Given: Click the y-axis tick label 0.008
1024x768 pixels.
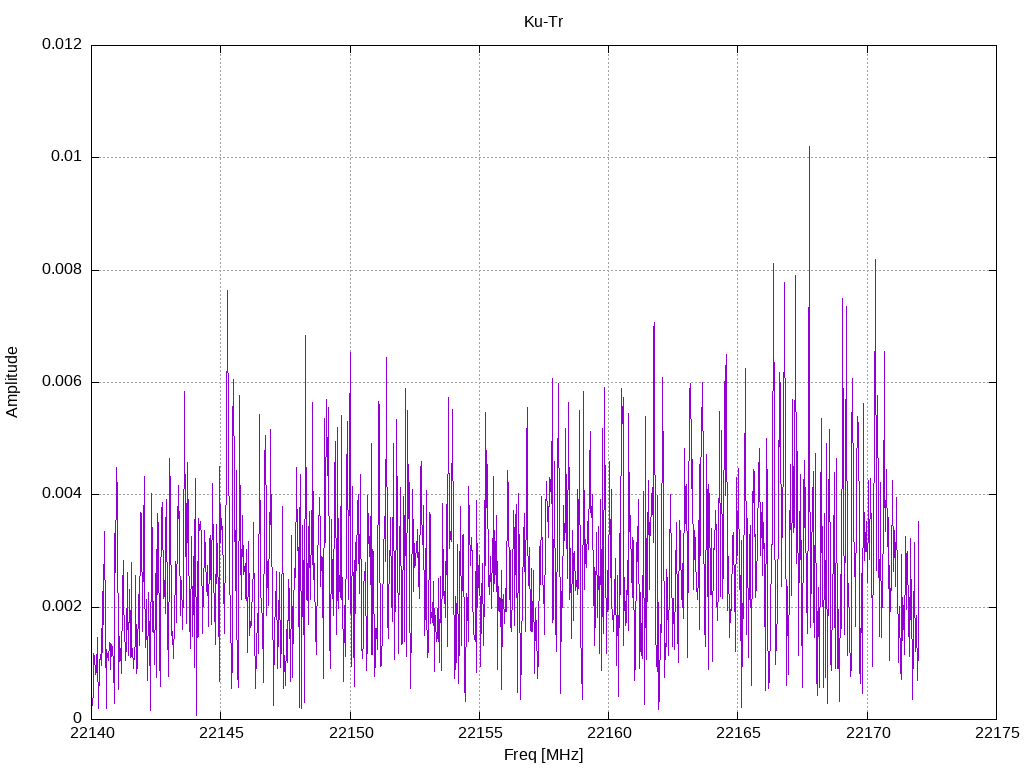Looking at the screenshot, I should coord(62,269).
